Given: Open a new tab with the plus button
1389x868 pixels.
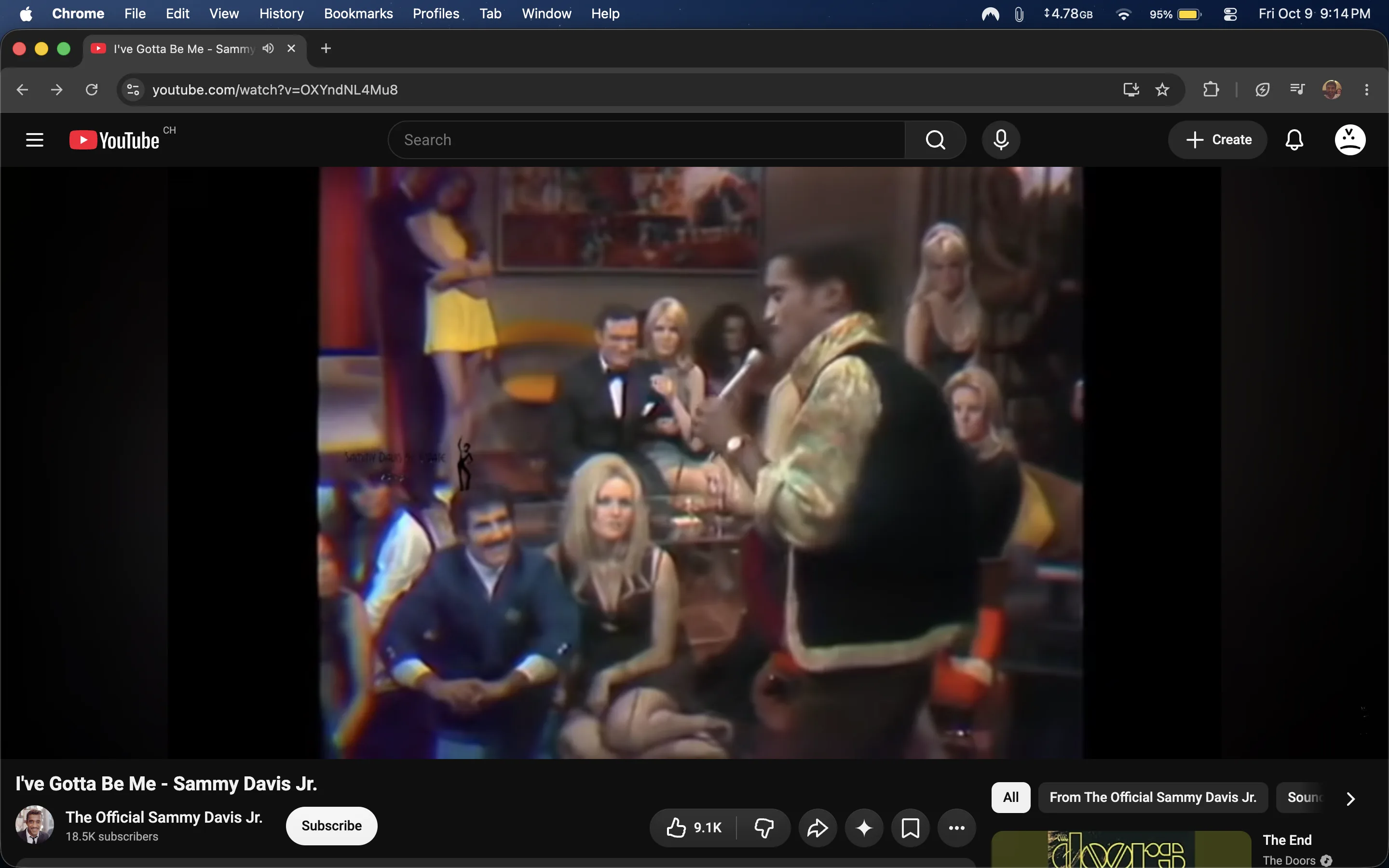Looking at the screenshot, I should point(326,48).
